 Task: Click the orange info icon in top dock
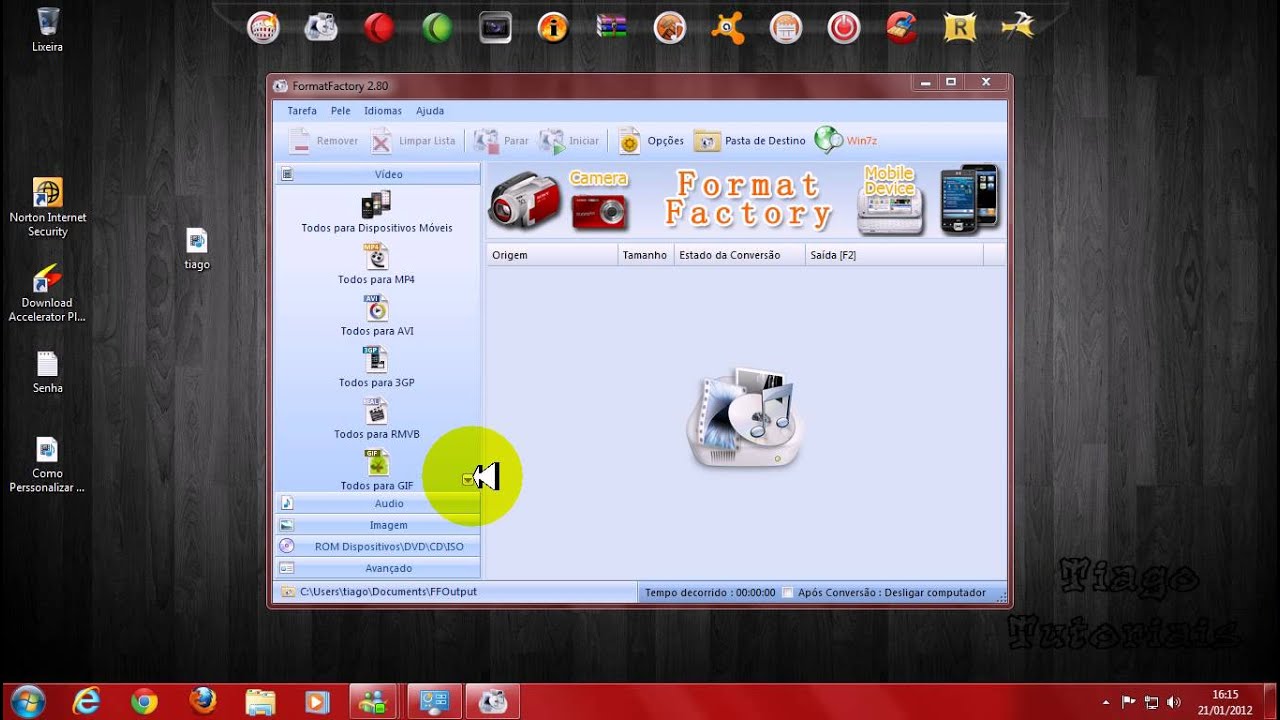(x=553, y=27)
